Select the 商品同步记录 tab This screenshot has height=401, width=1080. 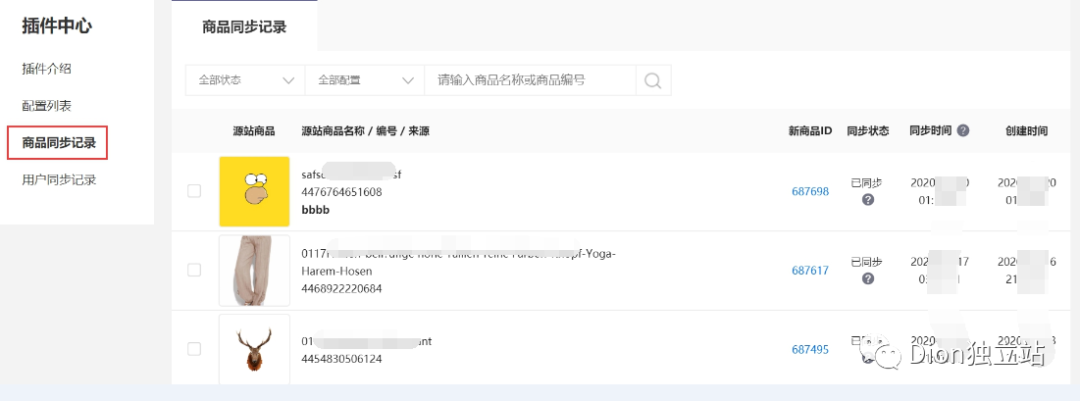pos(245,28)
